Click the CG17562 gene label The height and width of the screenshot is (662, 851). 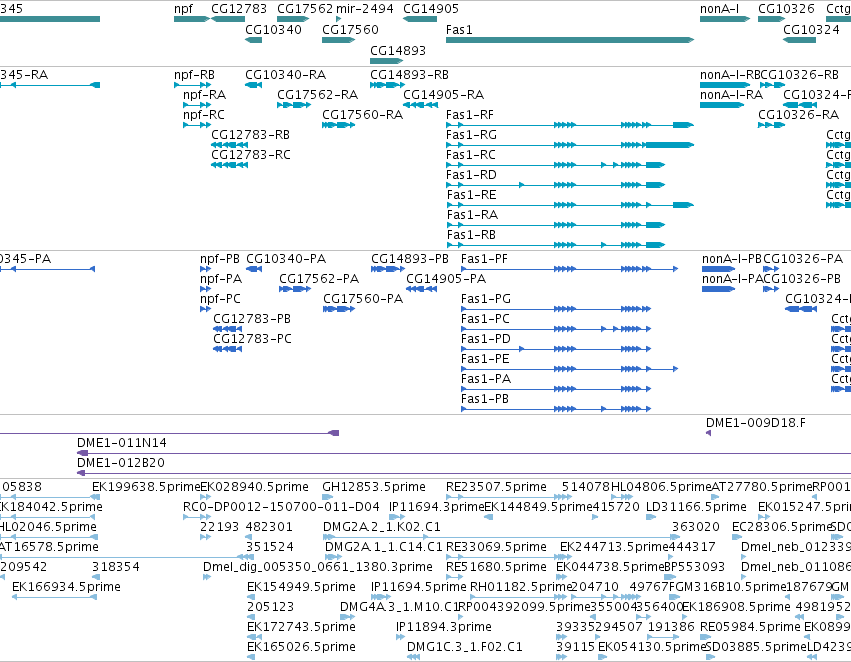305,9
